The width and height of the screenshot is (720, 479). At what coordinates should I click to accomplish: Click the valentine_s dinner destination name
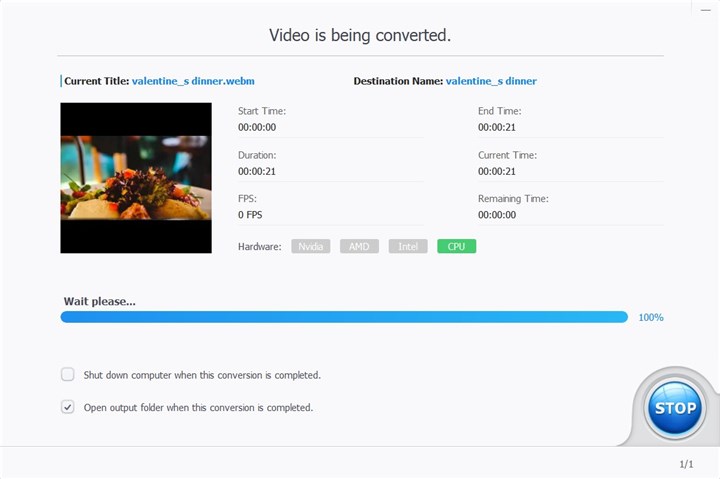(x=491, y=81)
